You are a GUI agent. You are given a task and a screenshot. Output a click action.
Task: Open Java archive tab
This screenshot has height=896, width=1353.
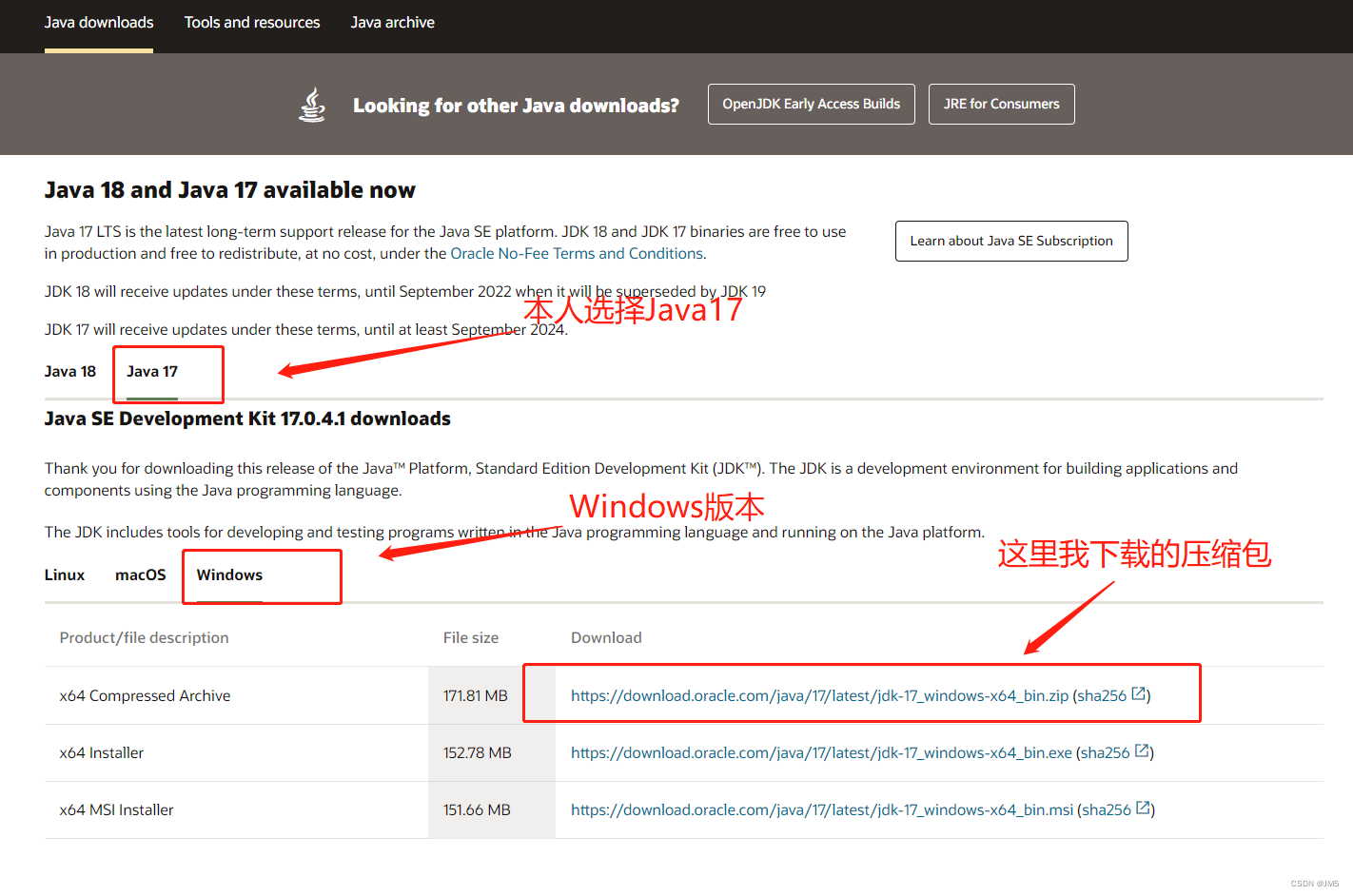pyautogui.click(x=392, y=23)
